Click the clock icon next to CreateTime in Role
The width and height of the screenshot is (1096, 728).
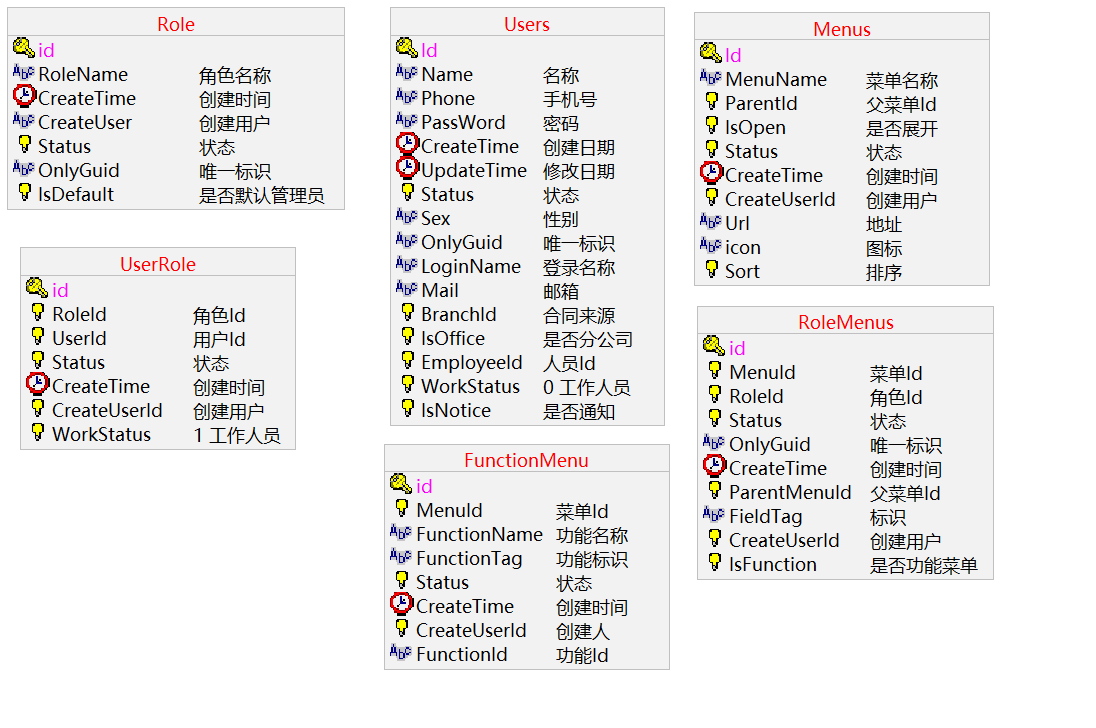pyautogui.click(x=23, y=97)
